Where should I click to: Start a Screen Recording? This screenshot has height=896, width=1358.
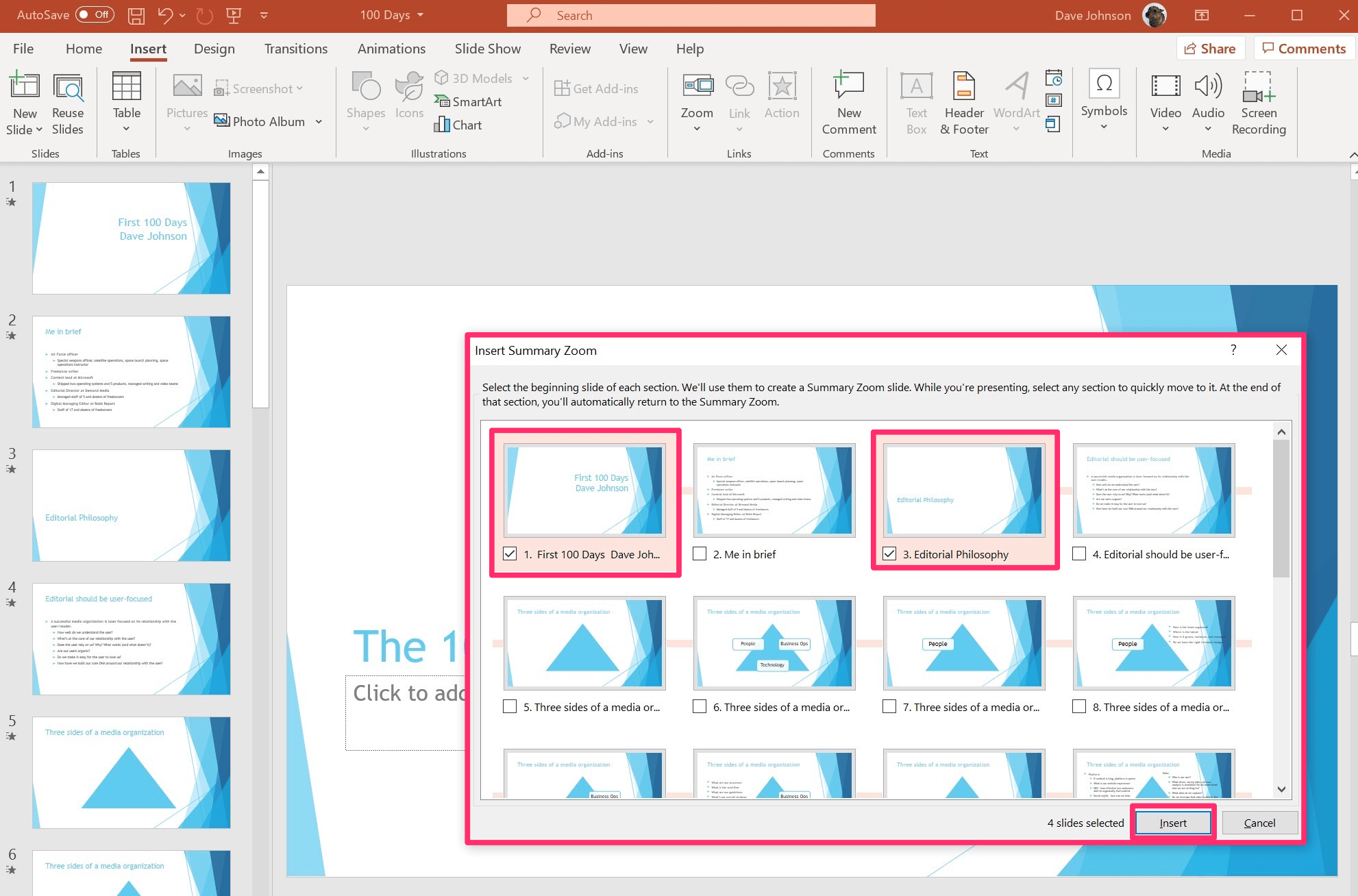pos(1259,103)
